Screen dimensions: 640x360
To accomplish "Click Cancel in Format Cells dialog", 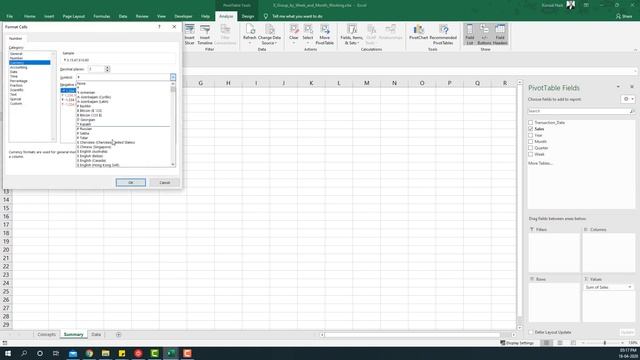I will click(164, 182).
